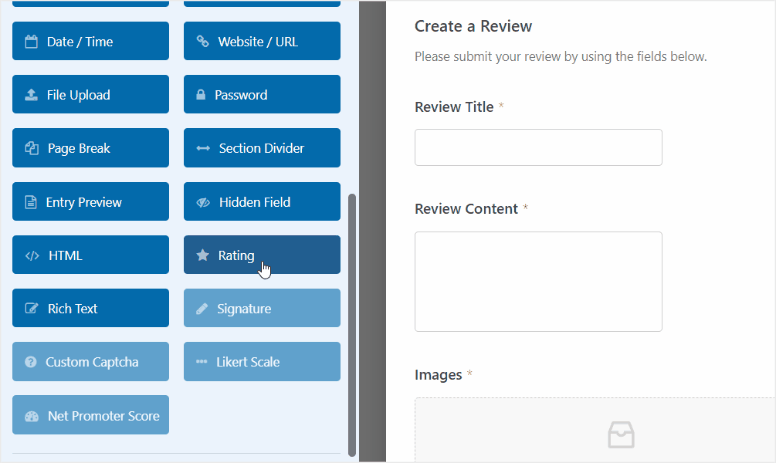Click the Date / Time calendar icon
This screenshot has width=776, height=463.
tap(31, 42)
